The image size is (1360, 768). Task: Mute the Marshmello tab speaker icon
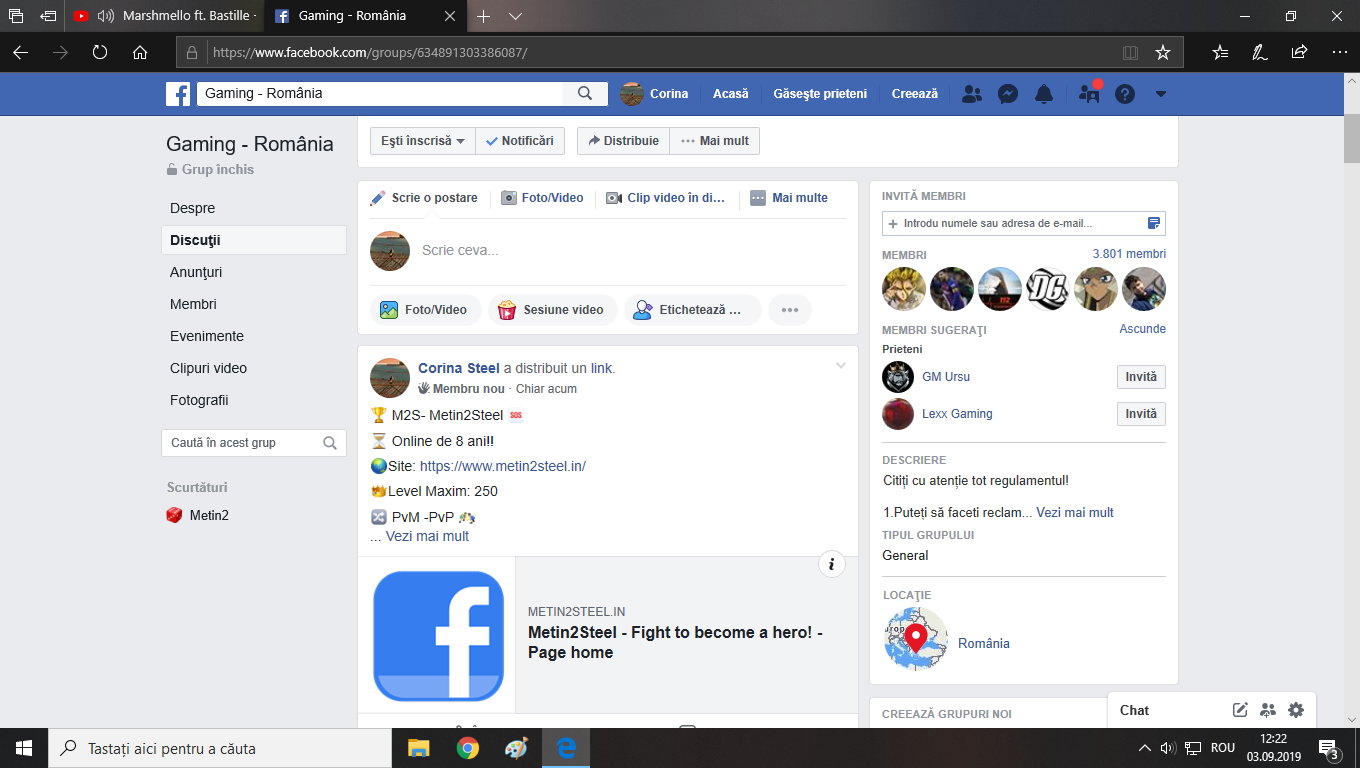point(105,16)
